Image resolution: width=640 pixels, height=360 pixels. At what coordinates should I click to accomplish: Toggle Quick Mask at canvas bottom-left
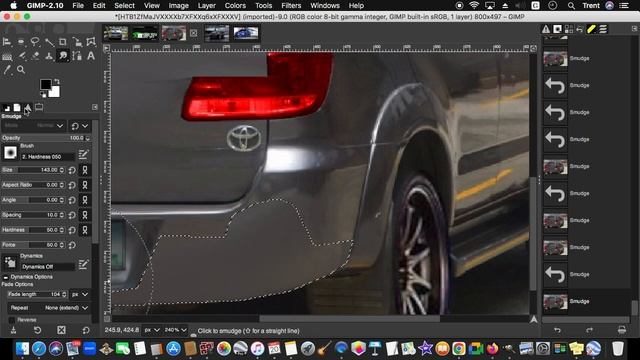tap(107, 319)
